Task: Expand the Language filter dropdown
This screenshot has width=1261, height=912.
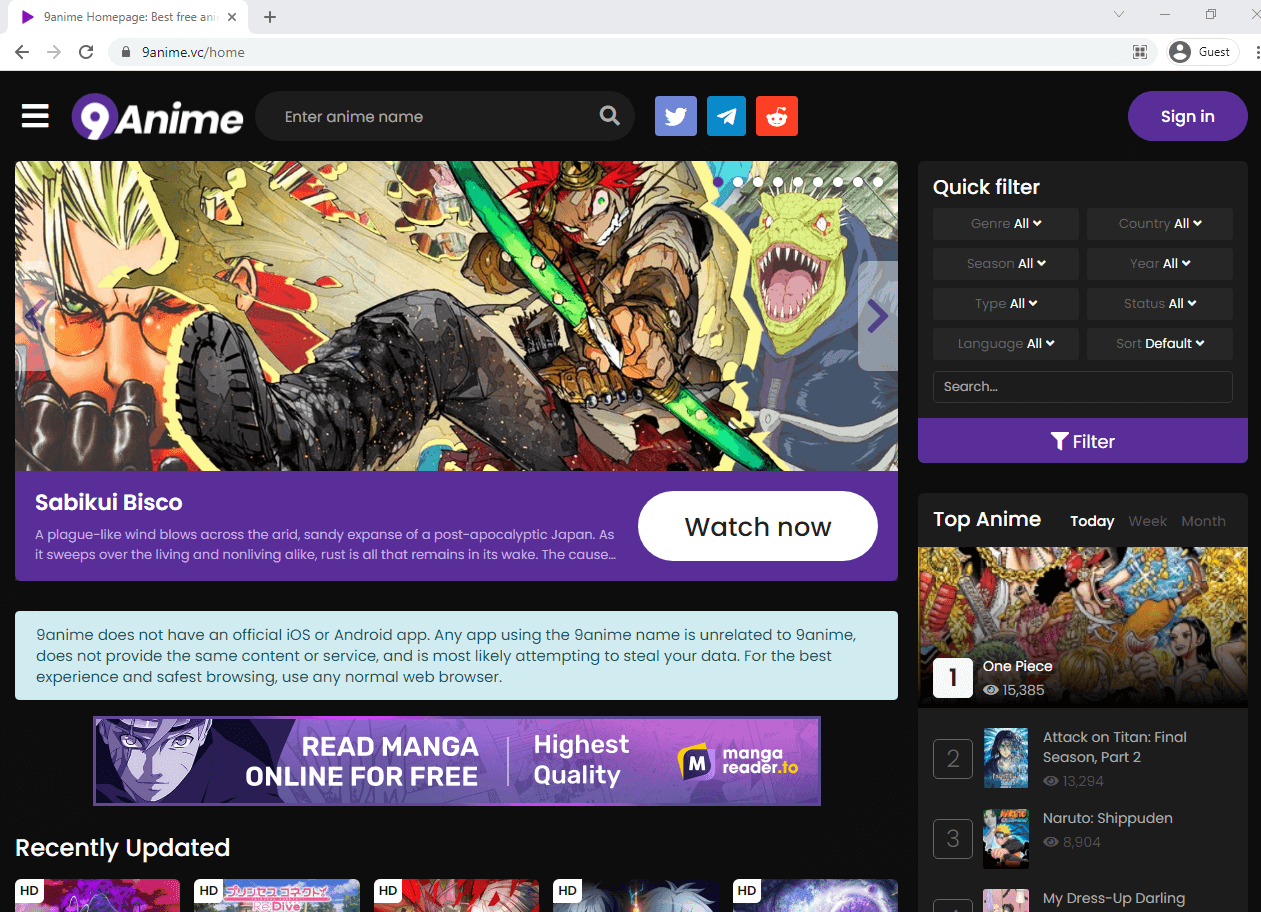Action: 1006,344
